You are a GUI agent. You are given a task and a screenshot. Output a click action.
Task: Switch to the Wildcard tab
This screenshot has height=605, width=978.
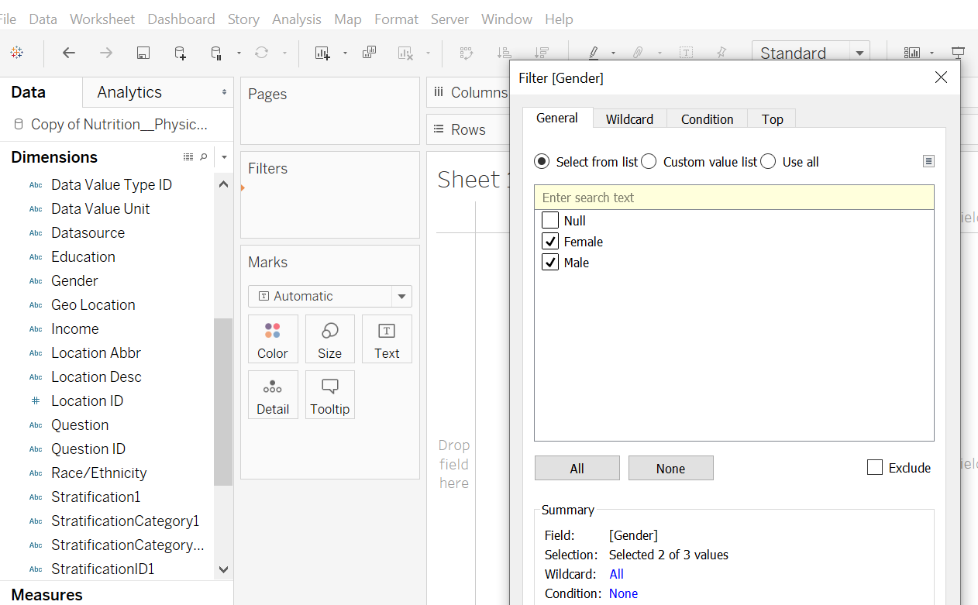(x=629, y=119)
